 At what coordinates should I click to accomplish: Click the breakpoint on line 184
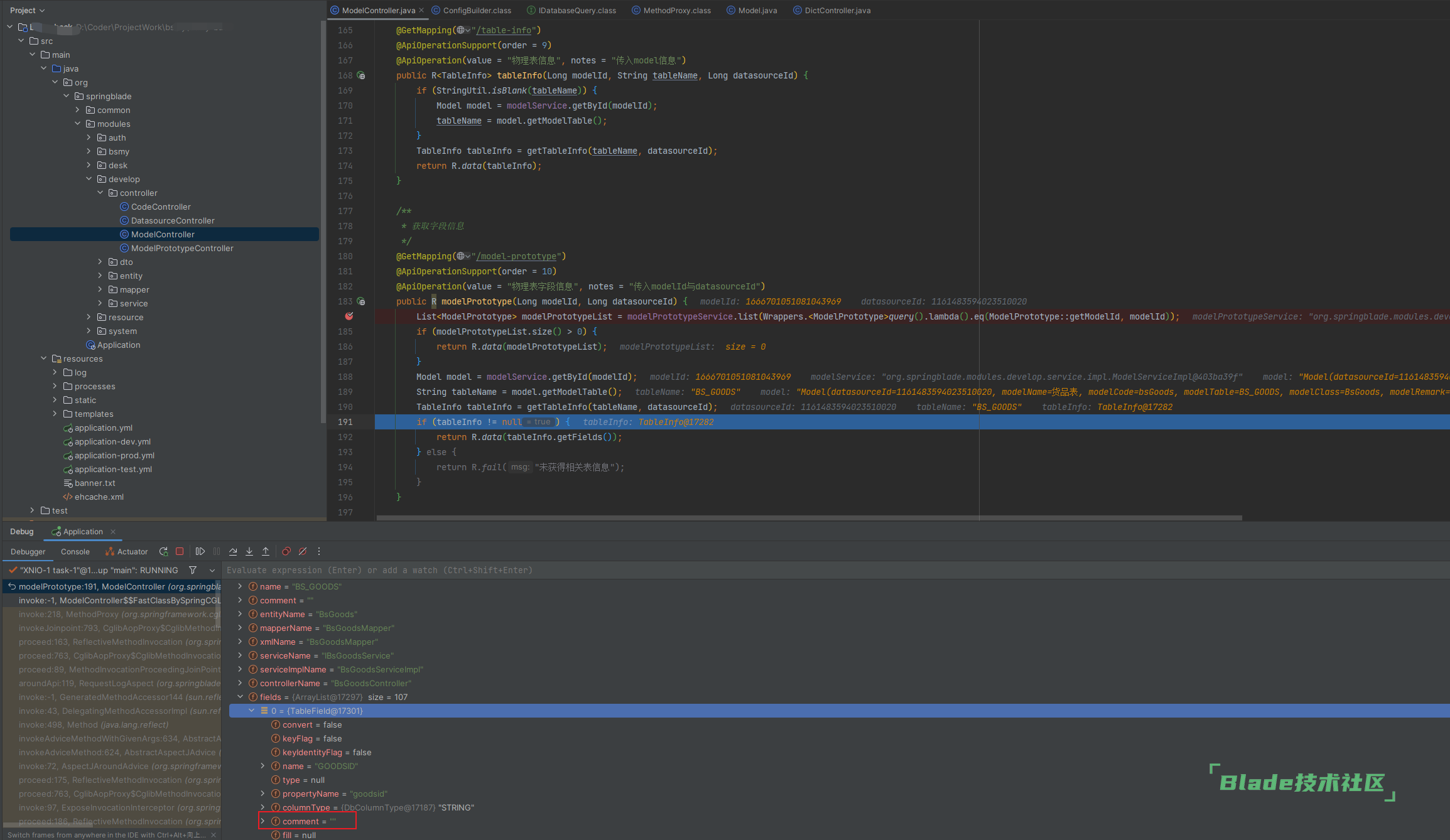click(x=349, y=316)
